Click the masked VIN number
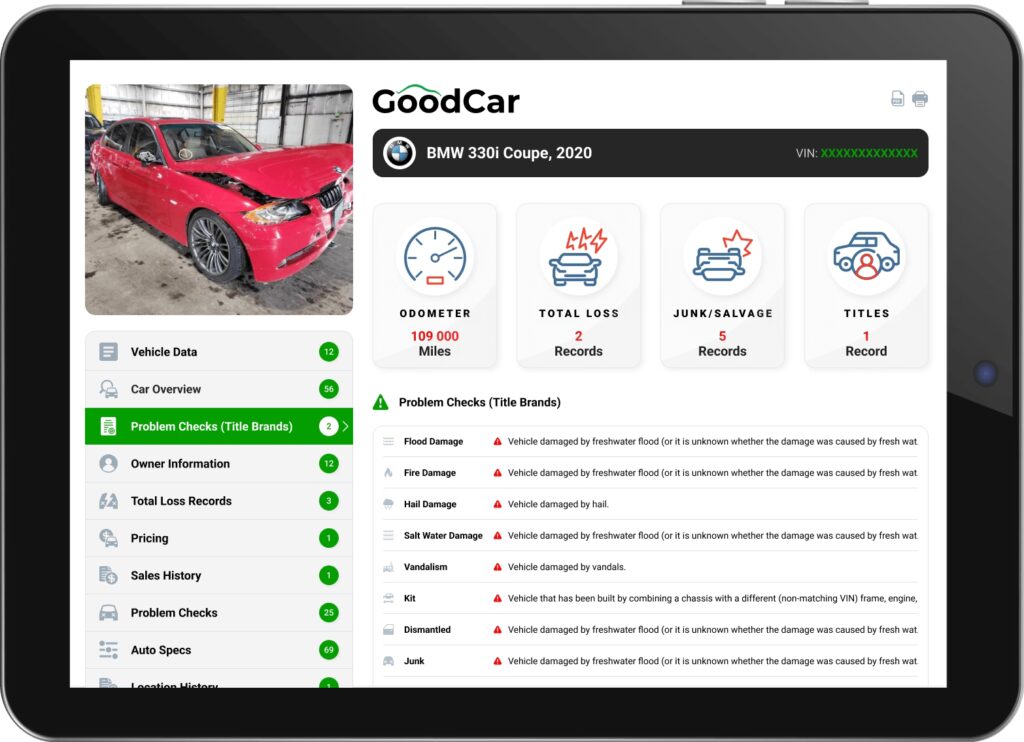 pyautogui.click(x=868, y=153)
